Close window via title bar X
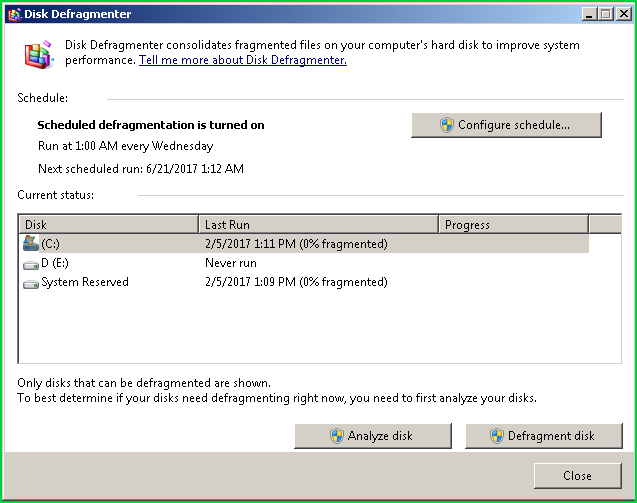 623,14
